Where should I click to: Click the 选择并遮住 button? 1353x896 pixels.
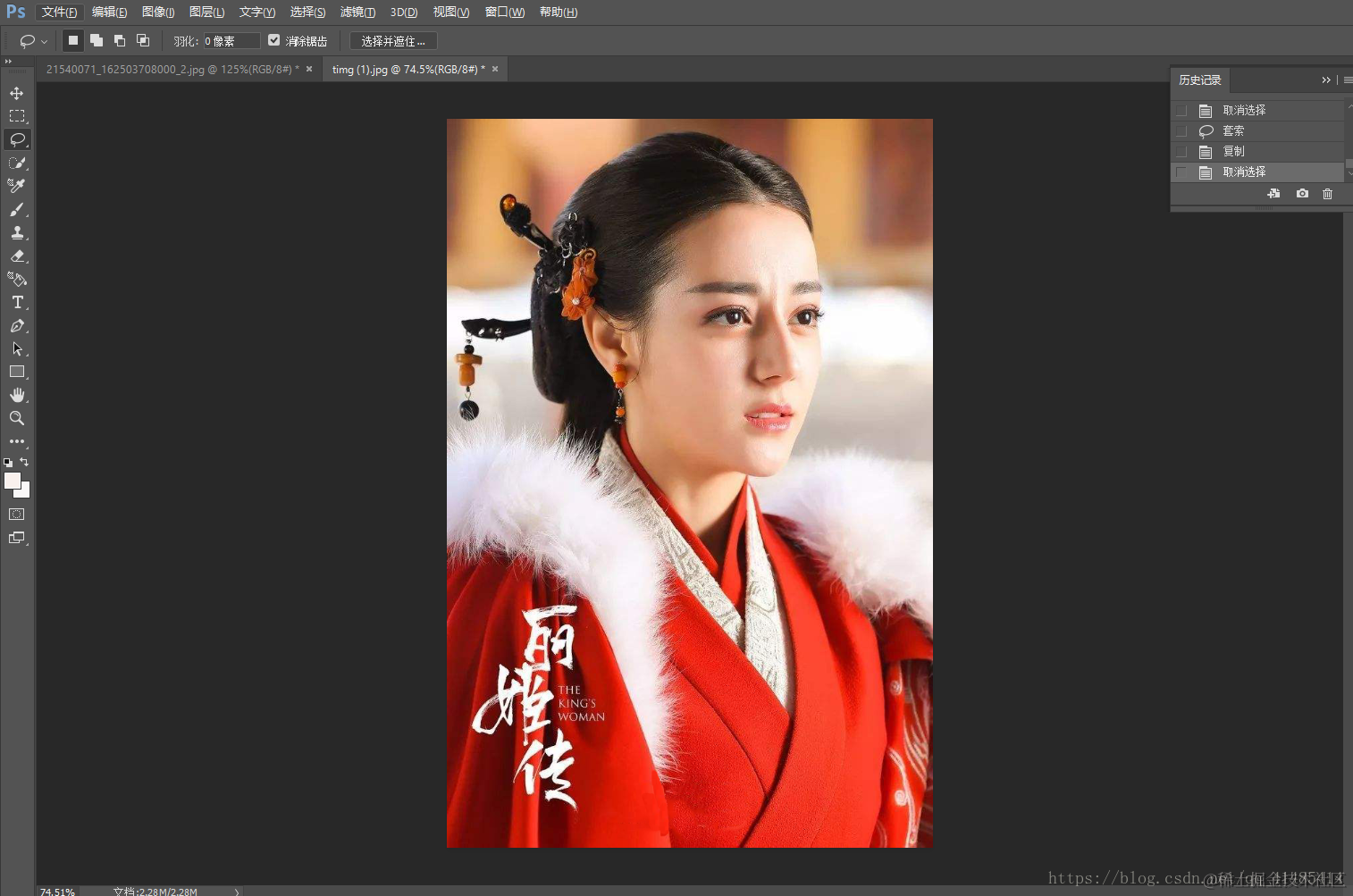[x=393, y=41]
